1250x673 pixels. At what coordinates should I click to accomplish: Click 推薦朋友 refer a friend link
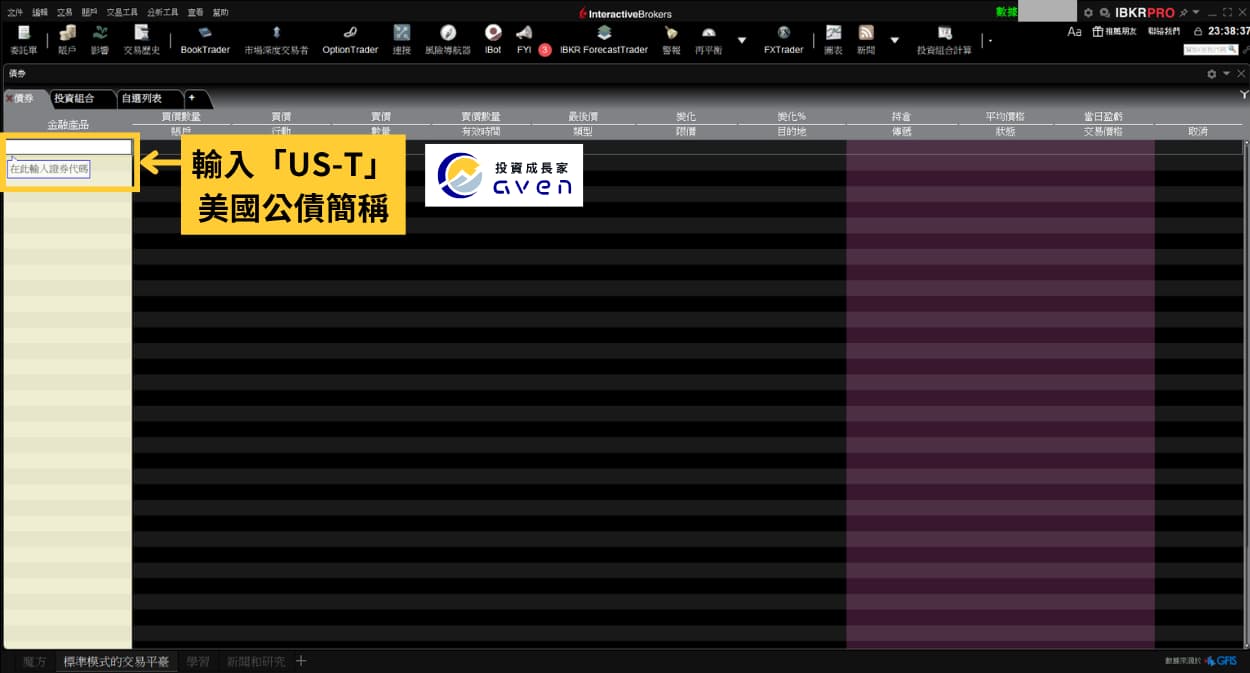(1115, 31)
